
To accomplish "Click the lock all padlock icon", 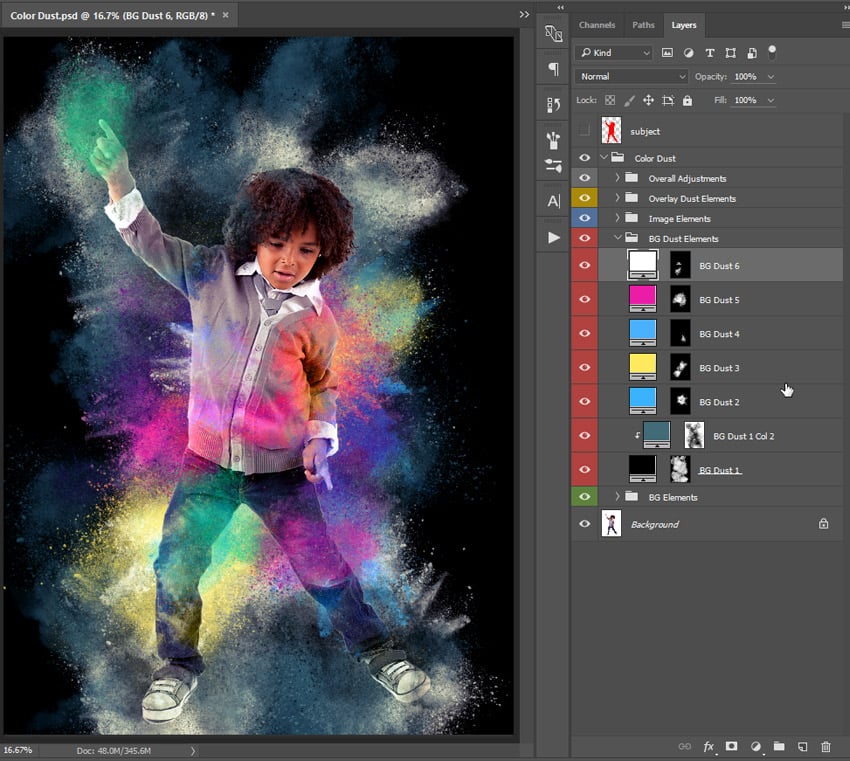I will 687,100.
